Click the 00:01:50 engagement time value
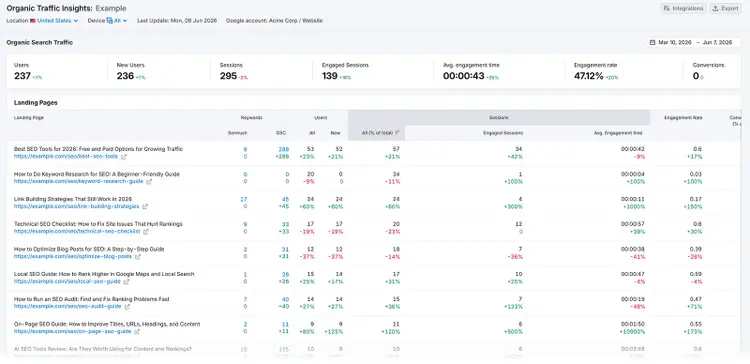The image size is (750, 364). click(633, 324)
